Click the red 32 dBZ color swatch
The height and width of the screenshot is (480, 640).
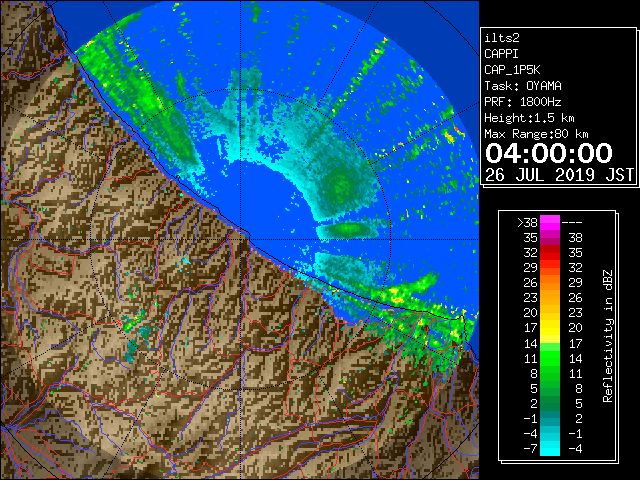coord(550,253)
